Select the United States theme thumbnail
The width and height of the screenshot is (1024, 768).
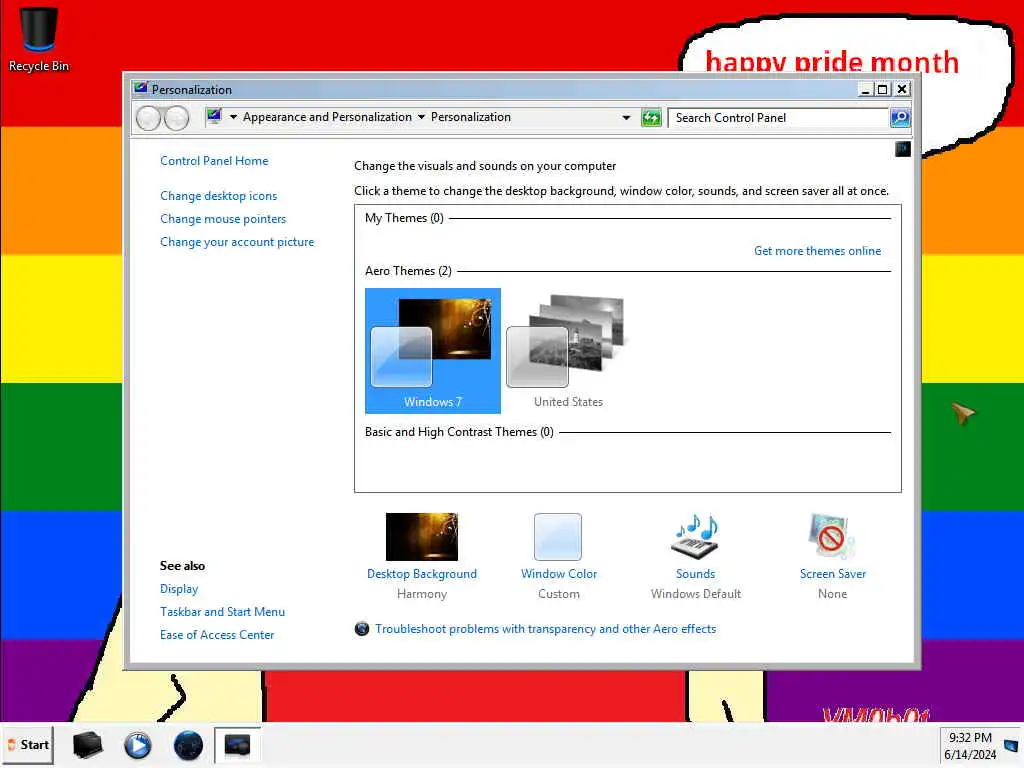[568, 351]
